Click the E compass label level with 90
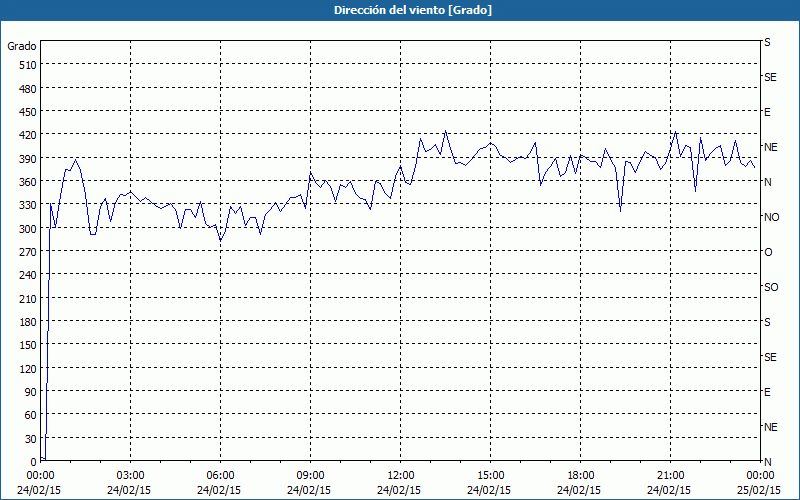 [767, 392]
